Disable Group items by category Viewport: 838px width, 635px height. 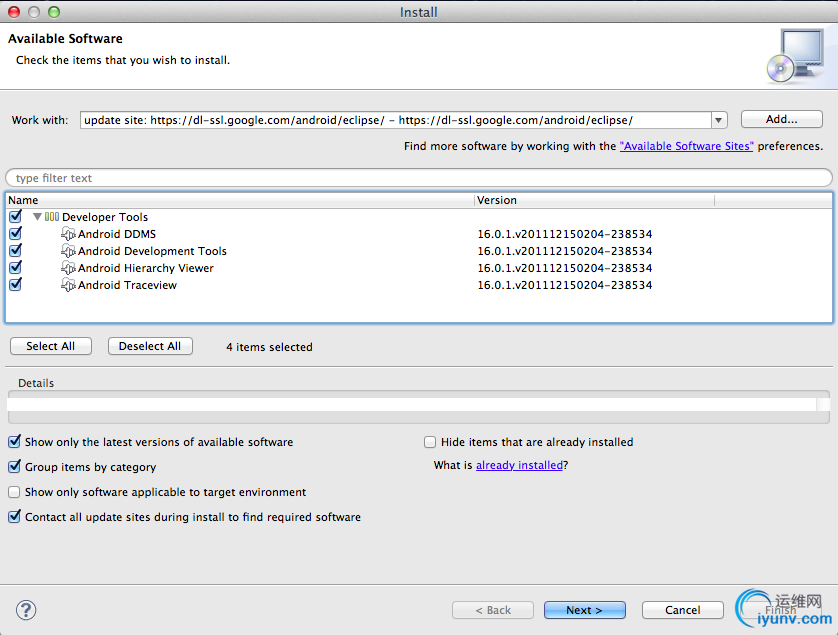click(15, 467)
